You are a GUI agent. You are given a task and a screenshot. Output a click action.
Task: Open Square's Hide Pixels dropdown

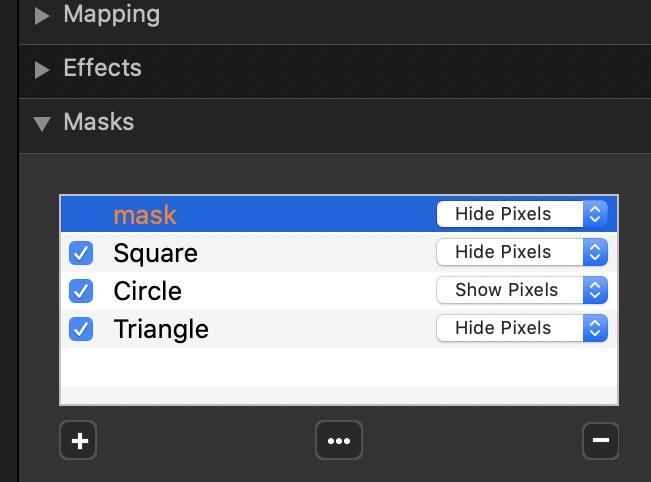tap(521, 252)
